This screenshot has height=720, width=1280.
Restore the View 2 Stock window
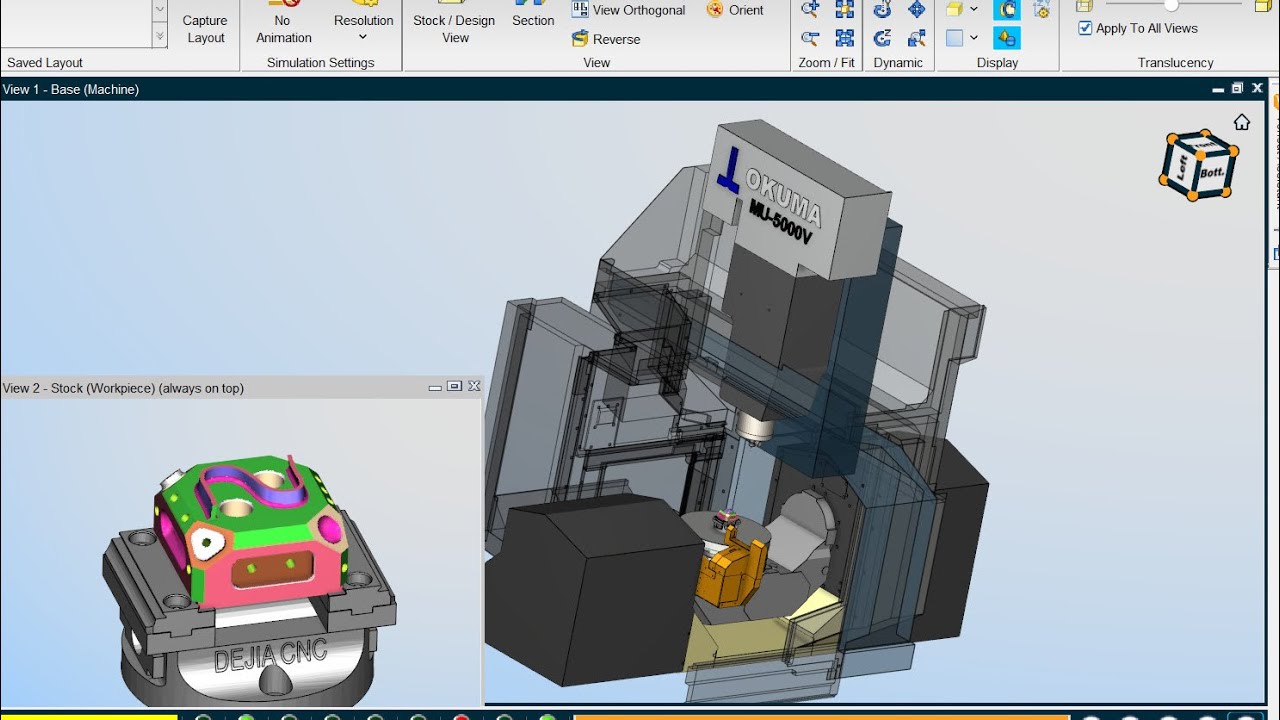click(x=454, y=387)
